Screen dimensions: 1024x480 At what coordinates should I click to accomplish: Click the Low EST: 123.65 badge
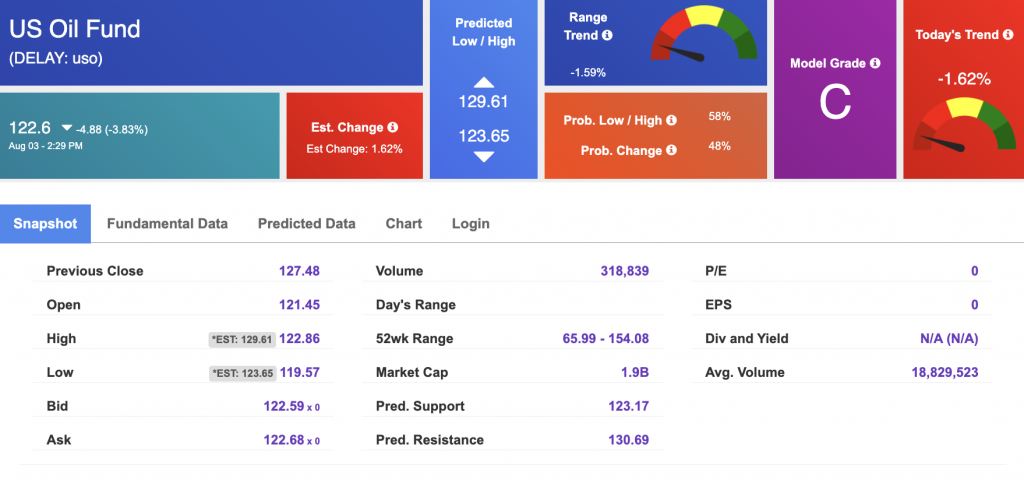(242, 373)
